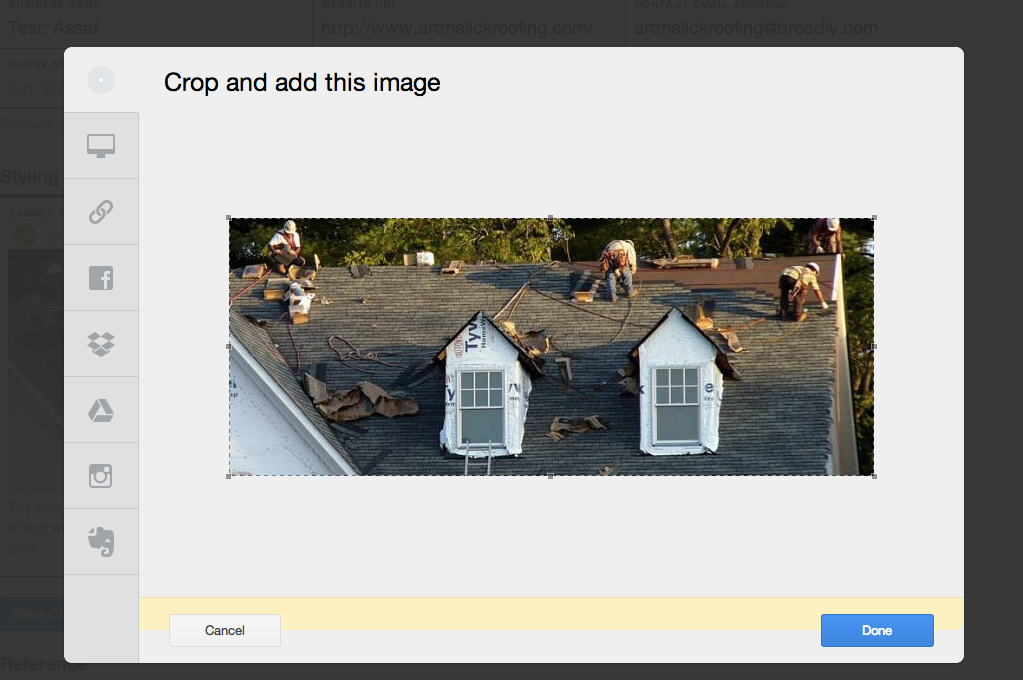This screenshot has height=680, width=1023.
Task: Click the bottom-center crop handle
Action: coord(551,476)
